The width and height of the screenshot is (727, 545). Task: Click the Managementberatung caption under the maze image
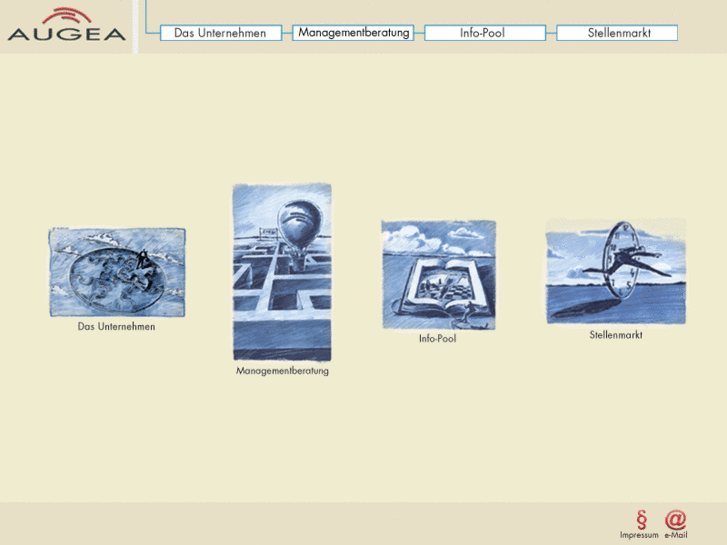pyautogui.click(x=282, y=371)
